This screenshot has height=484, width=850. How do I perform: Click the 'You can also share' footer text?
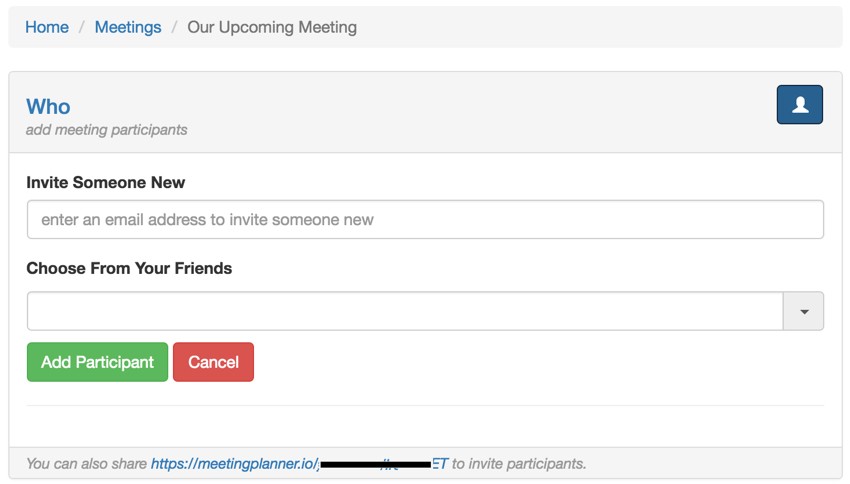(x=86, y=464)
